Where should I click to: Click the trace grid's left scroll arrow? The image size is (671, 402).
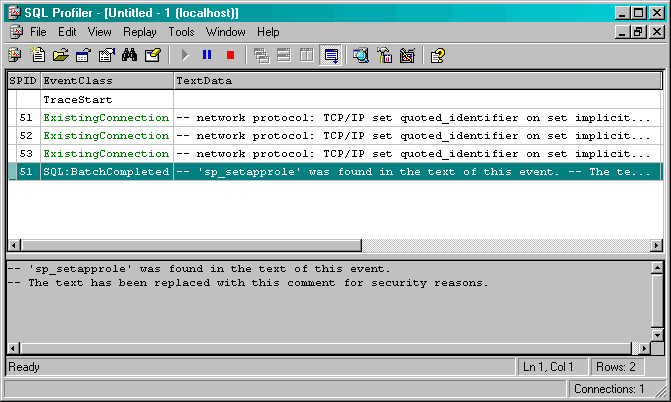[x=14, y=245]
